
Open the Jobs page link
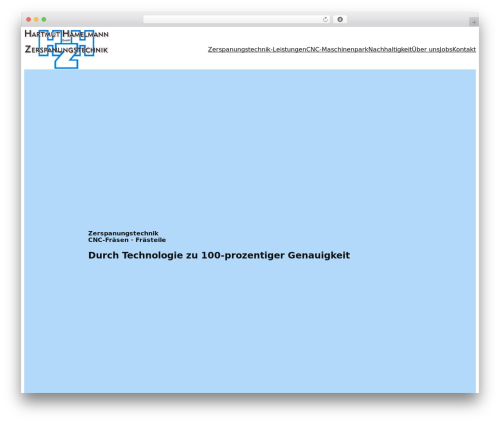446,49
